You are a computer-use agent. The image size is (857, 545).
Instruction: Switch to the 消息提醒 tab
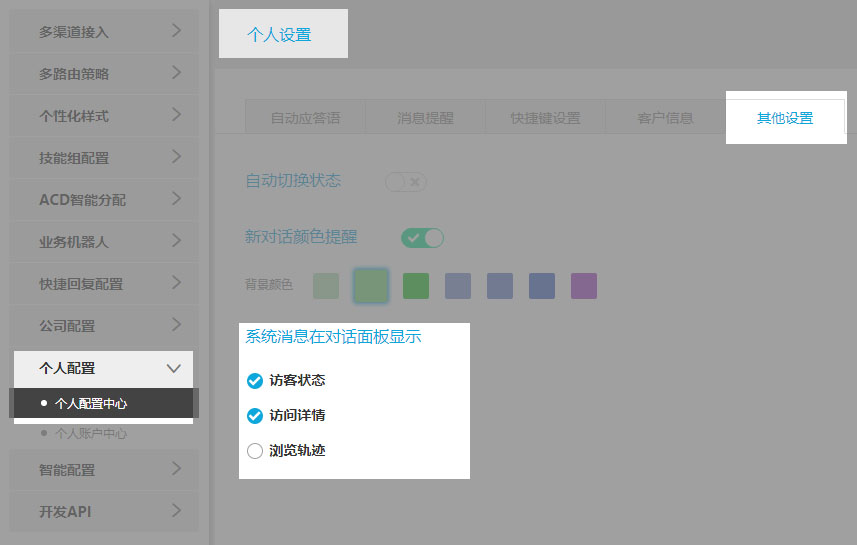[425, 118]
